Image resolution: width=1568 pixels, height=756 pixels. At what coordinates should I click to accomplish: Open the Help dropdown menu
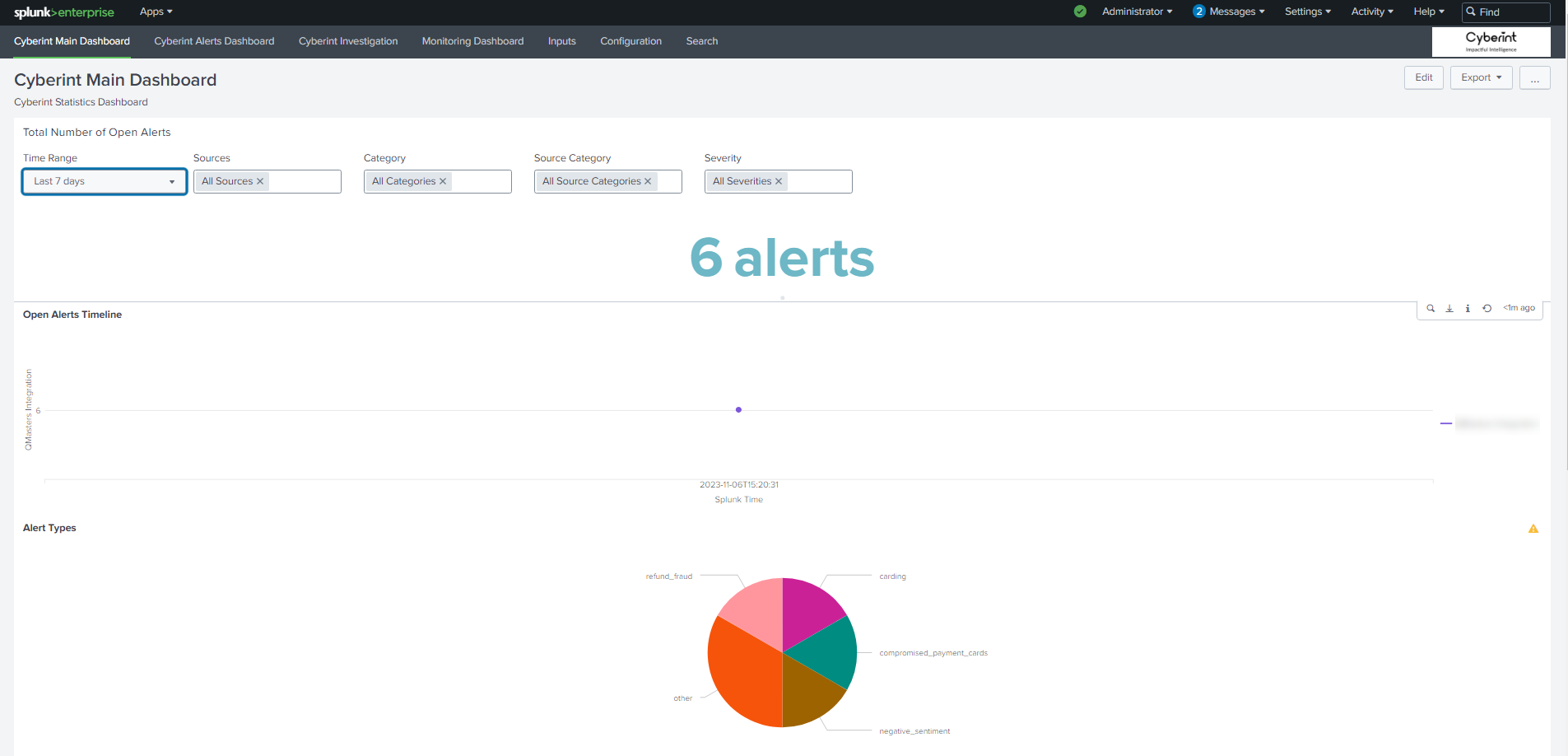[x=1429, y=12]
